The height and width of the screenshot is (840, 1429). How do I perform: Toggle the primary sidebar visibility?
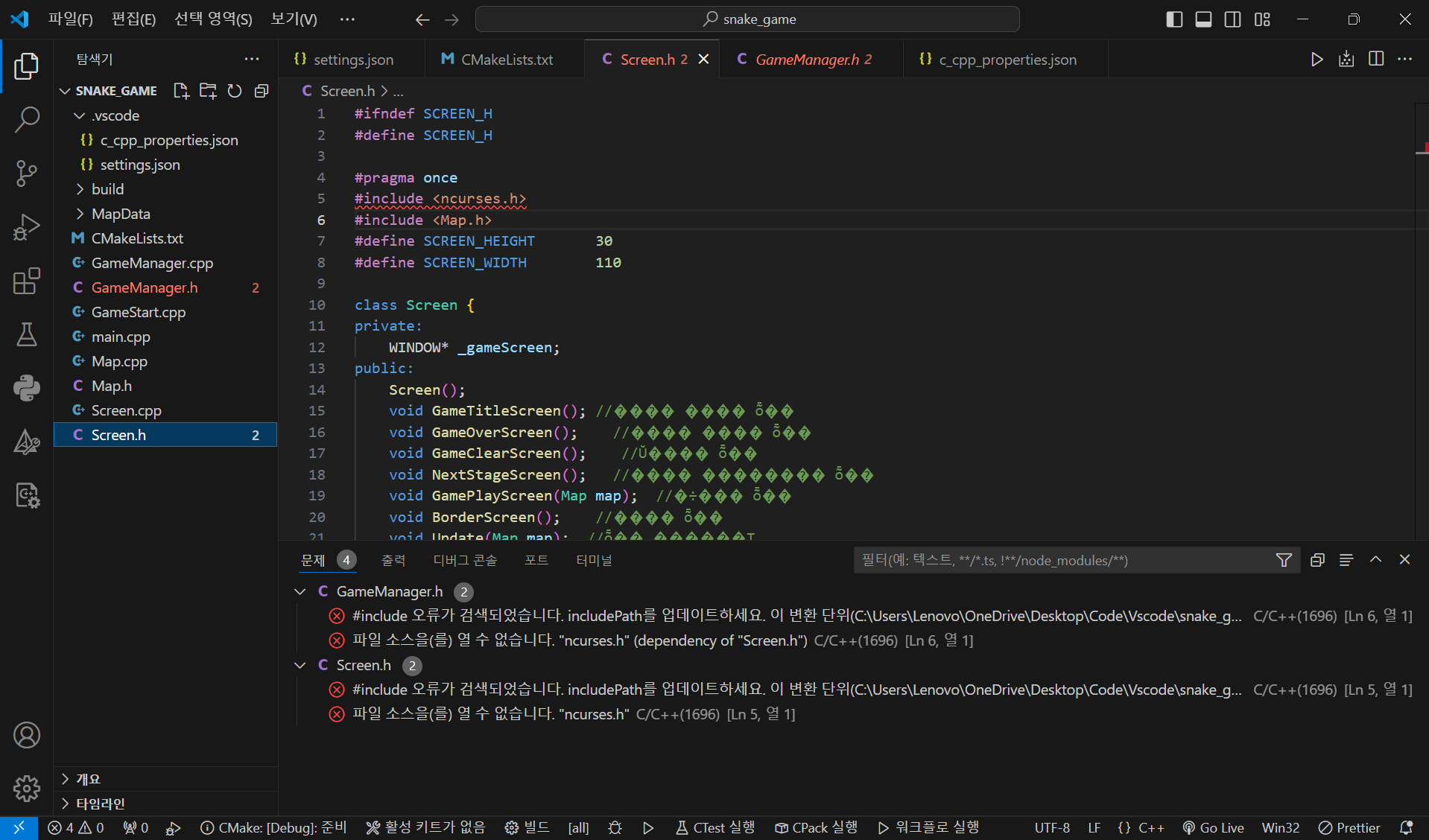pos(1174,19)
